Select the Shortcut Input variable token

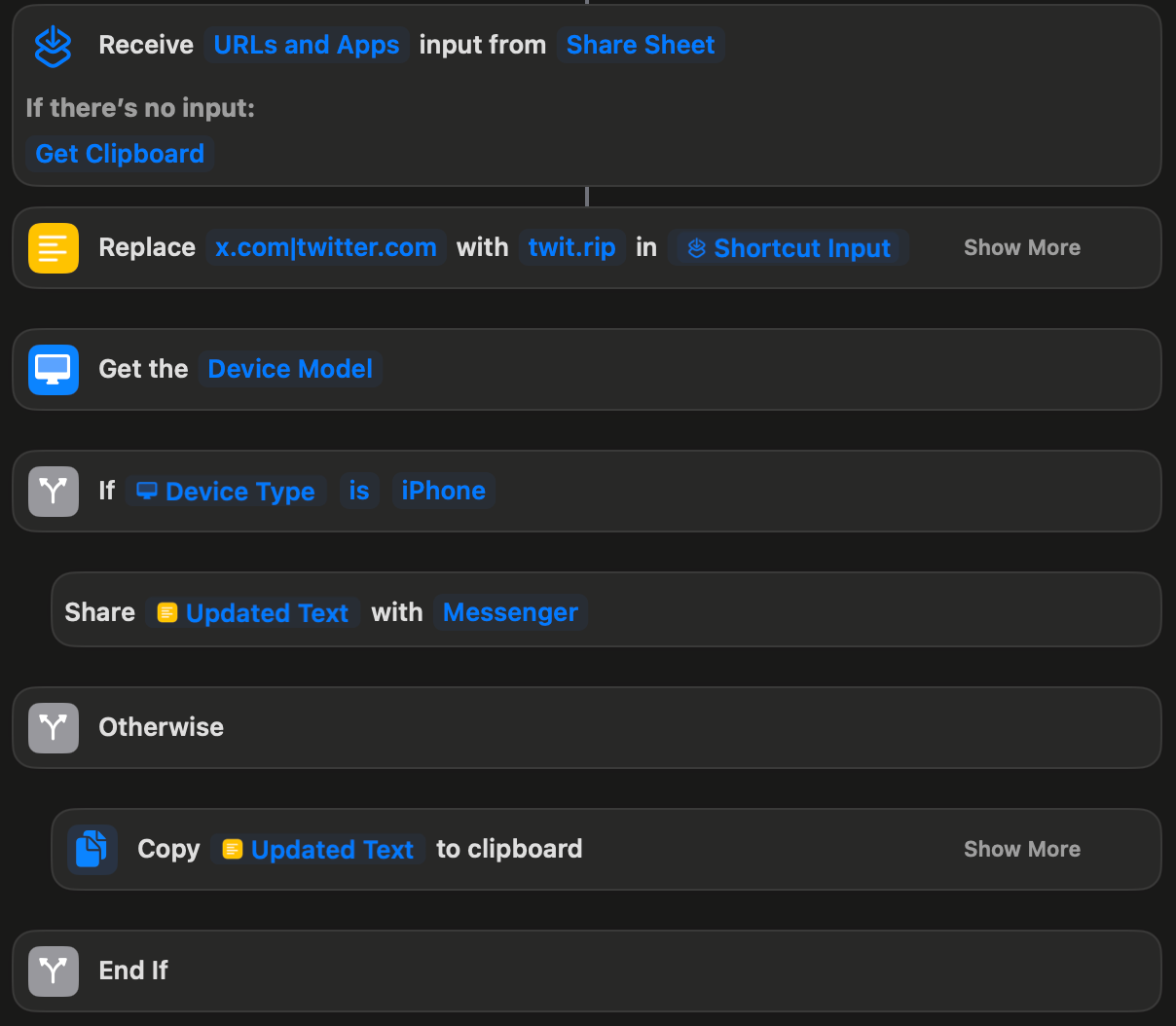pyautogui.click(x=789, y=248)
